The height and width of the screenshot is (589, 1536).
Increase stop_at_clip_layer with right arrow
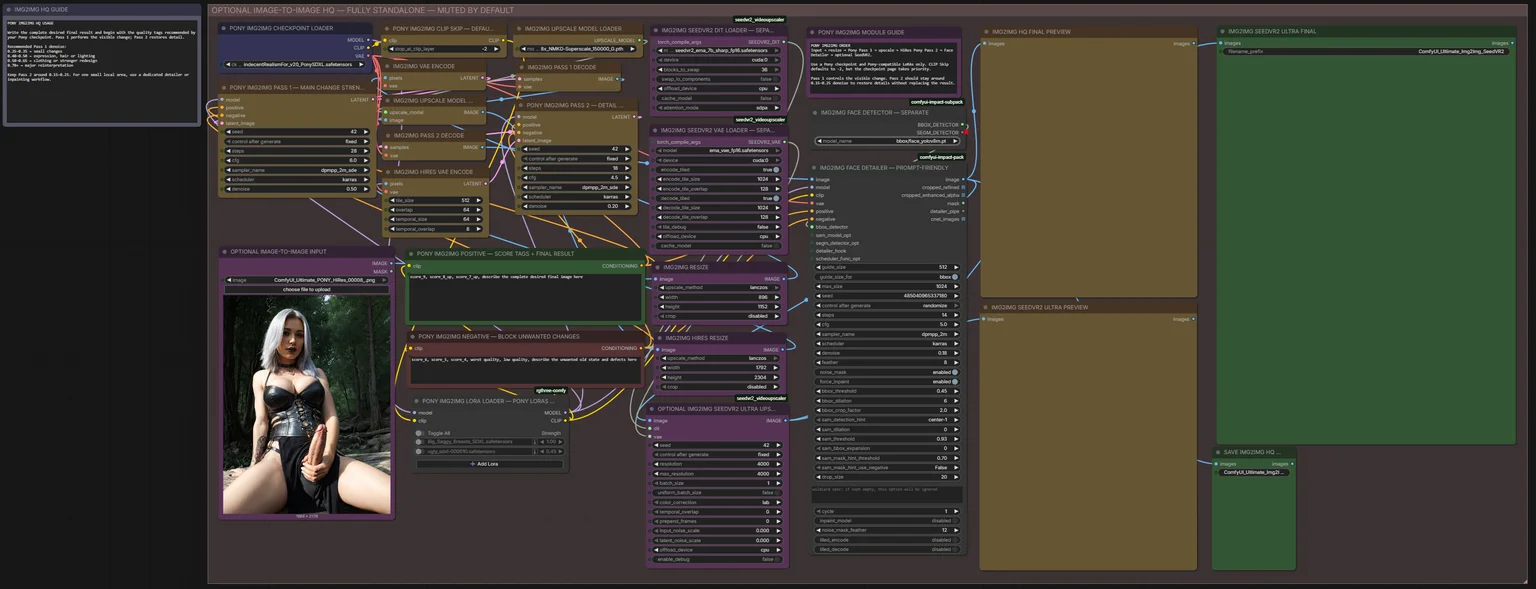click(x=498, y=48)
